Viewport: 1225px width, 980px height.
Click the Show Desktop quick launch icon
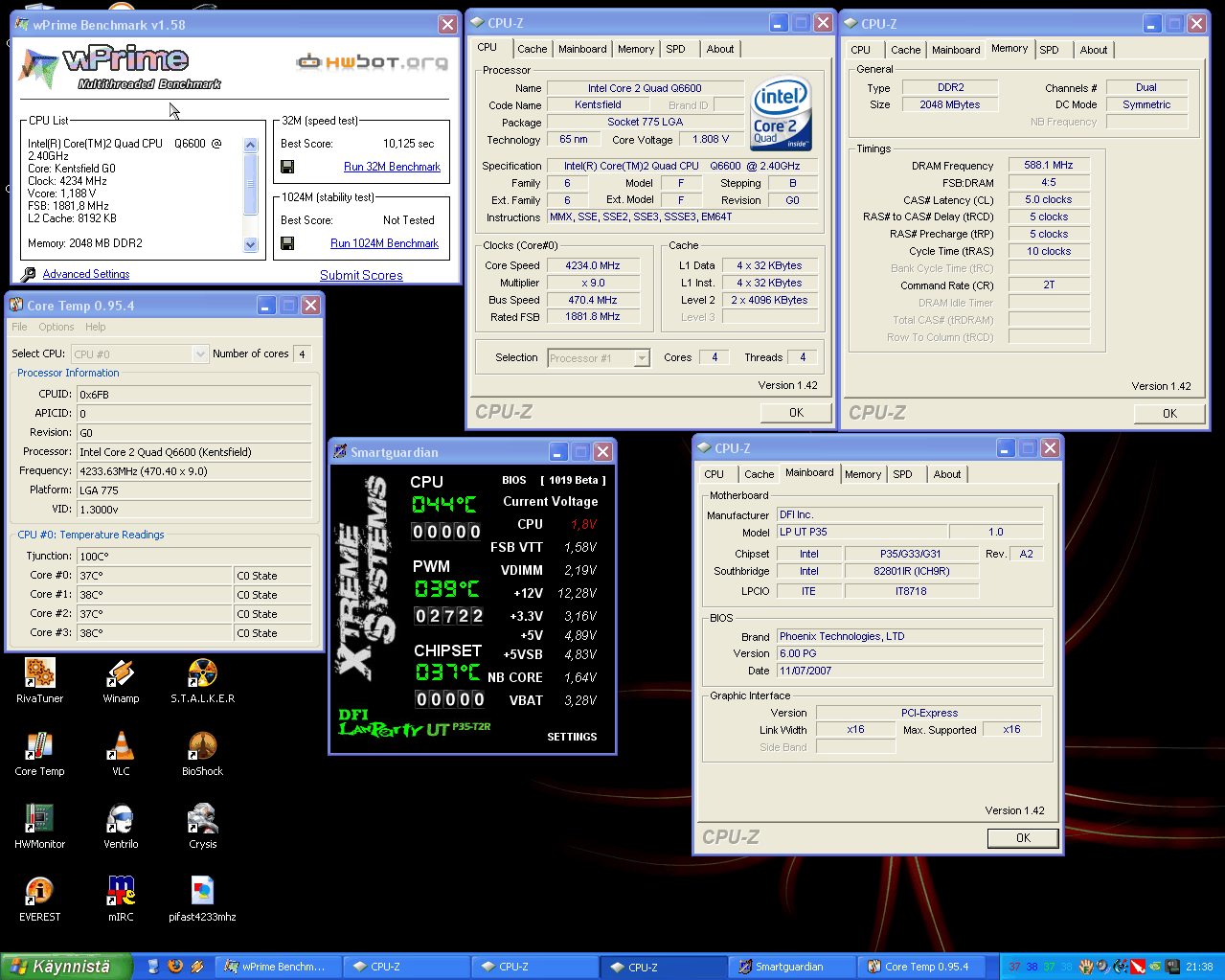[x=153, y=967]
